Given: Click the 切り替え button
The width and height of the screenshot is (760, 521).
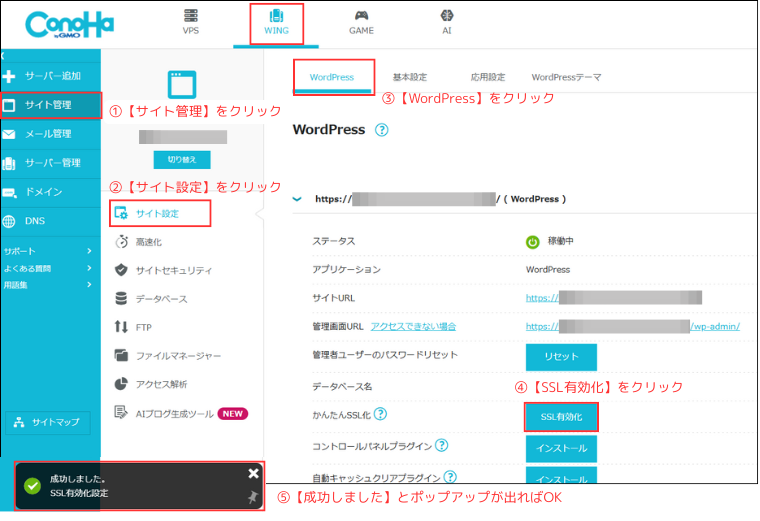Looking at the screenshot, I should [182, 159].
